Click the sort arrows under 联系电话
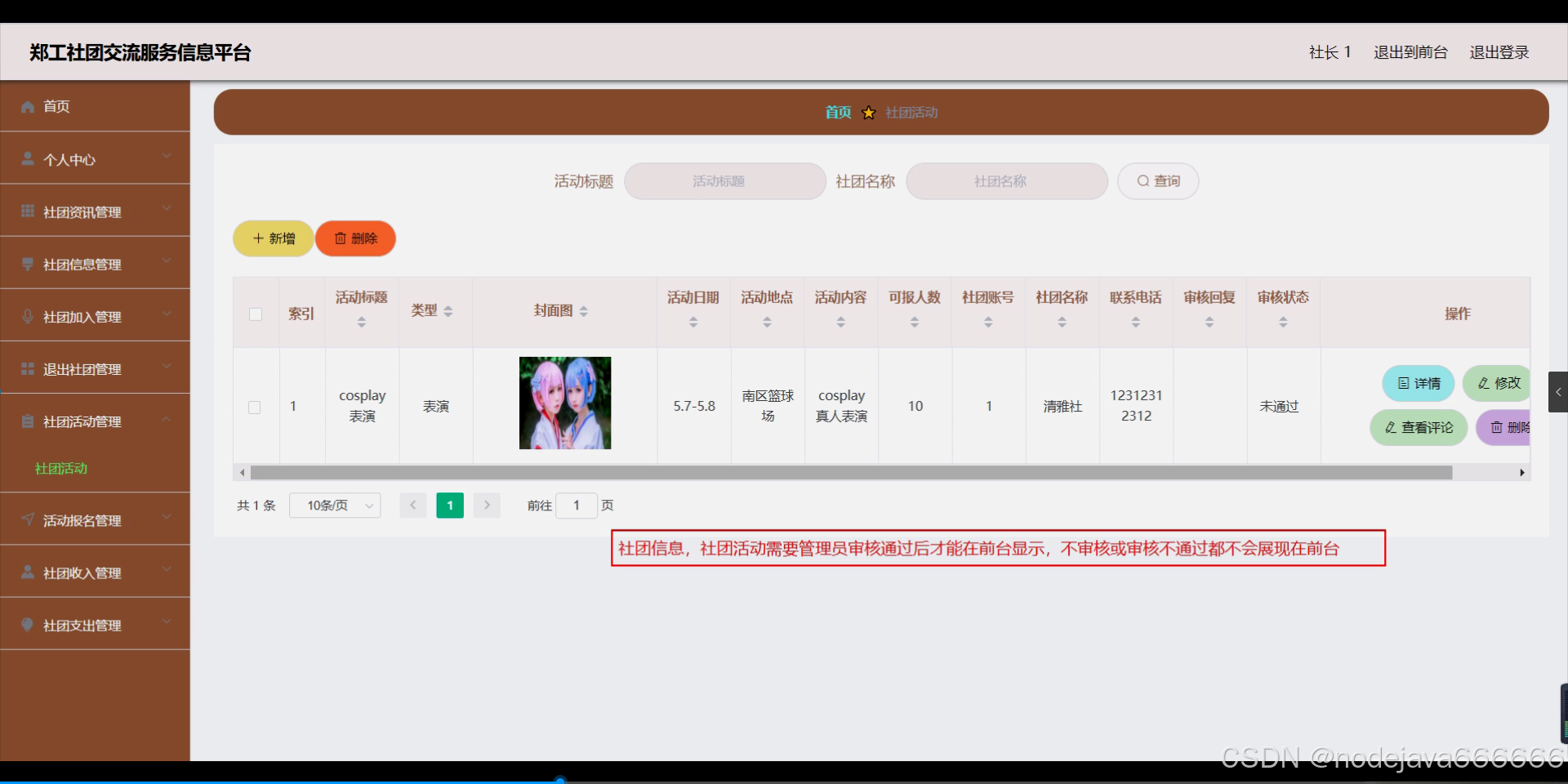This screenshot has height=784, width=1568. [x=1135, y=323]
